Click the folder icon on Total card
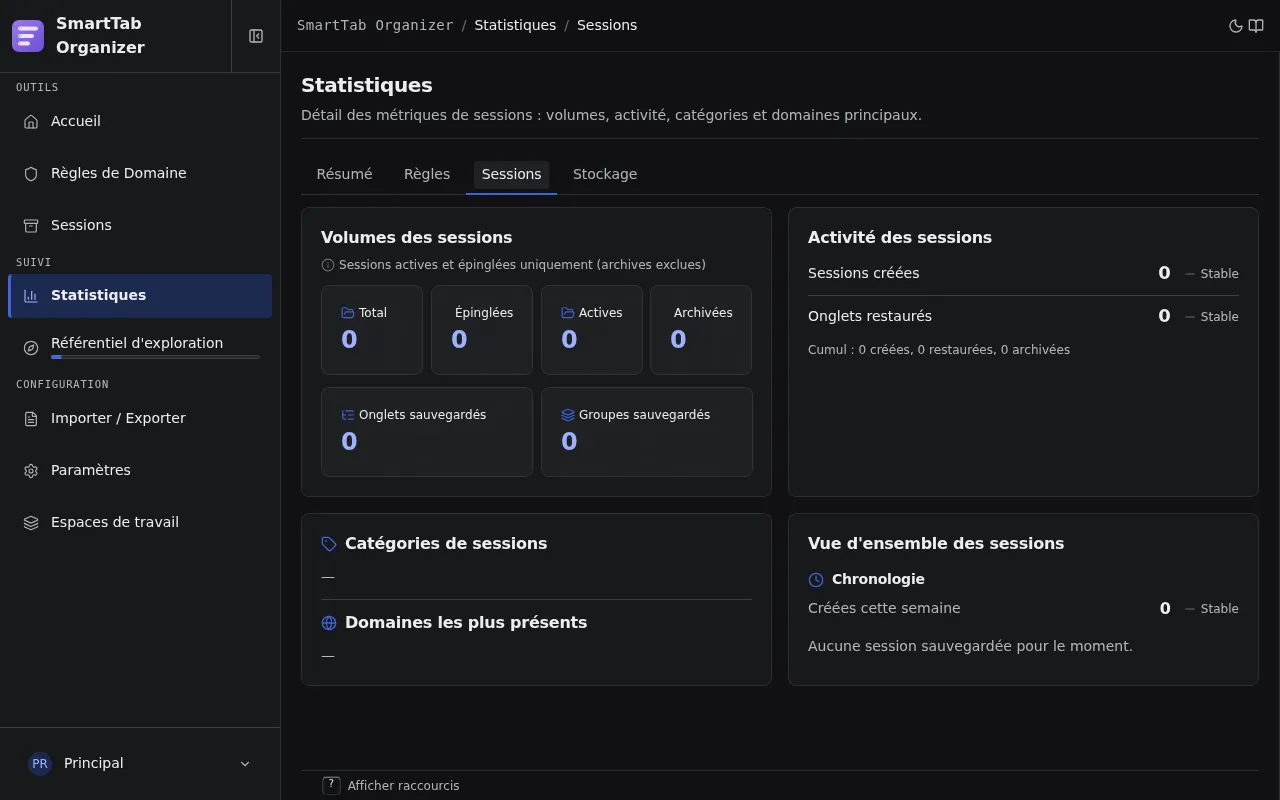Screen dimensions: 1280x800 (348, 313)
